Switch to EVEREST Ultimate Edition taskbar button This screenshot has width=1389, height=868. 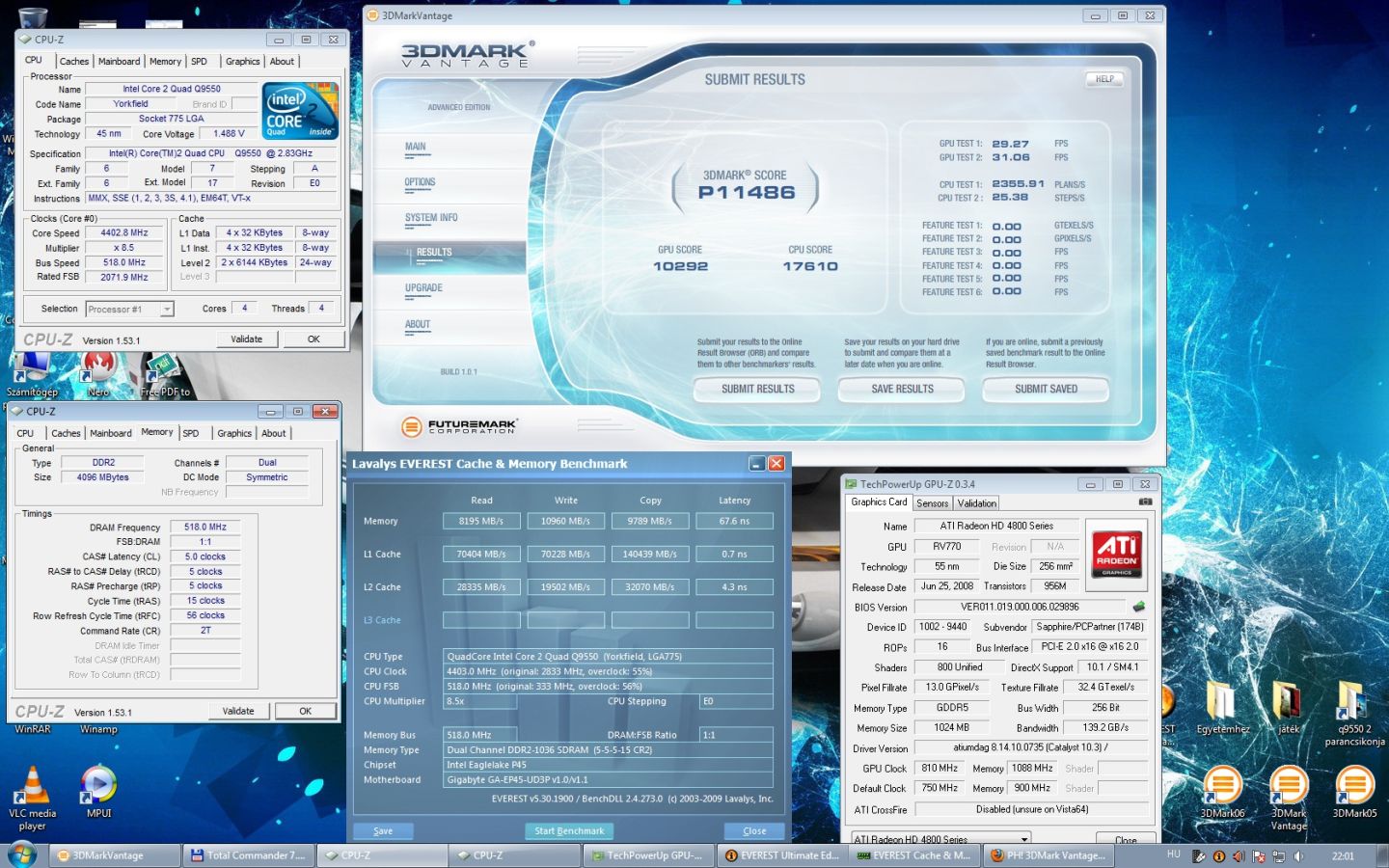coord(781,855)
